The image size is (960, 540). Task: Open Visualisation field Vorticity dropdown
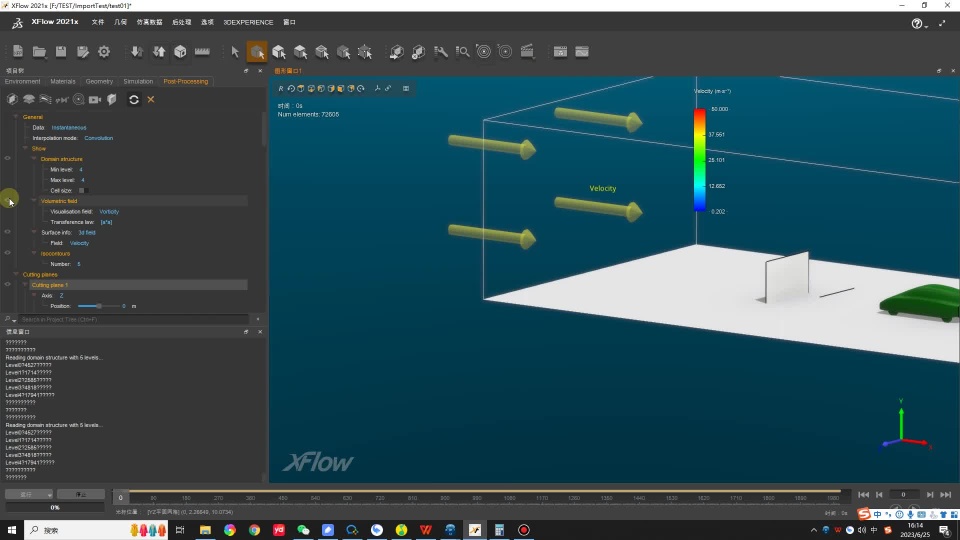coord(109,211)
